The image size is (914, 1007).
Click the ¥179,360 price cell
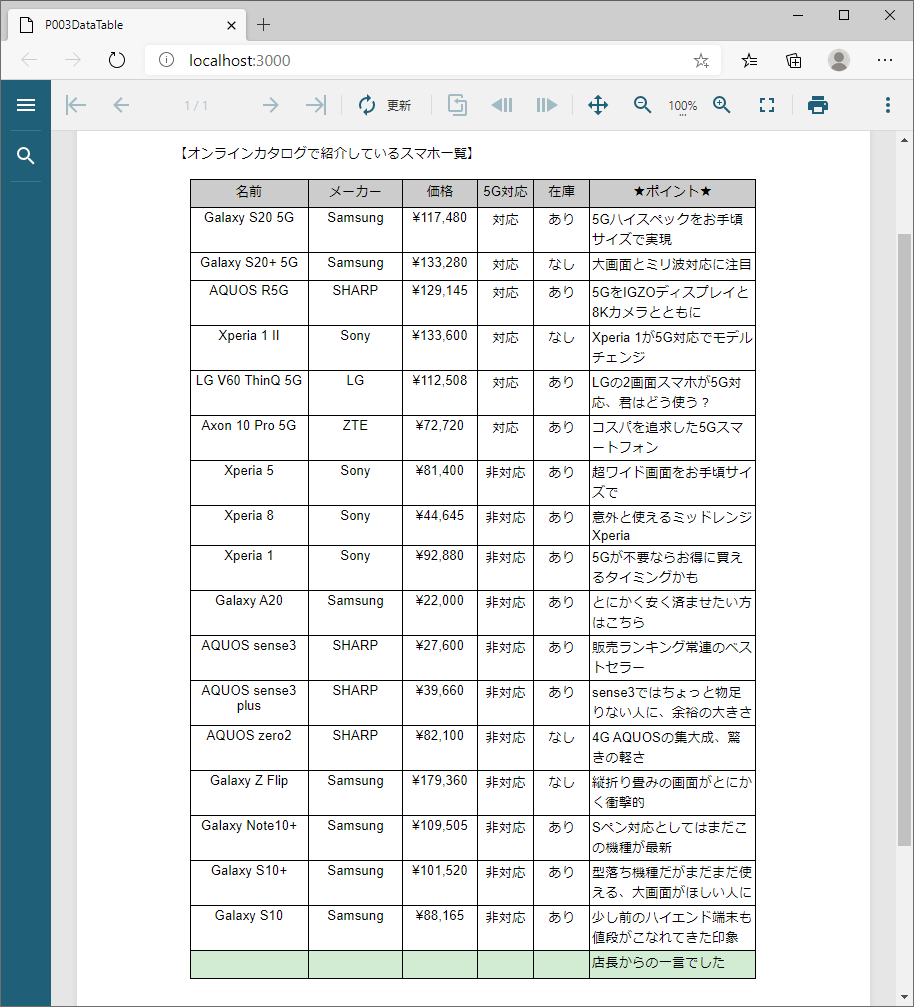pyautogui.click(x=440, y=792)
